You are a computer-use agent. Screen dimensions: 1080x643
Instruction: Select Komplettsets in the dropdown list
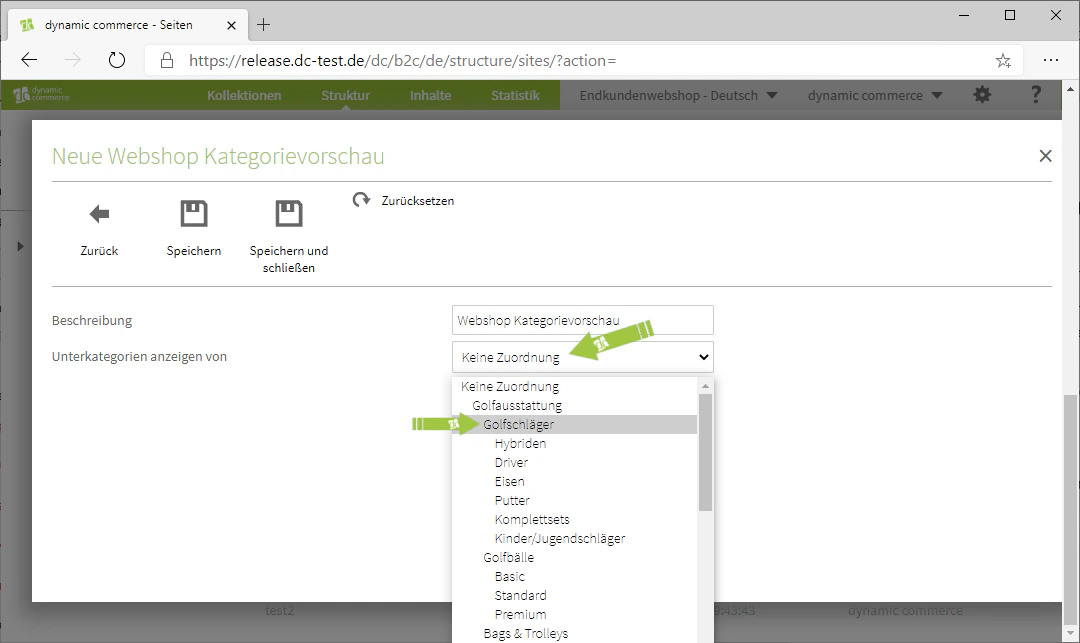point(575,519)
